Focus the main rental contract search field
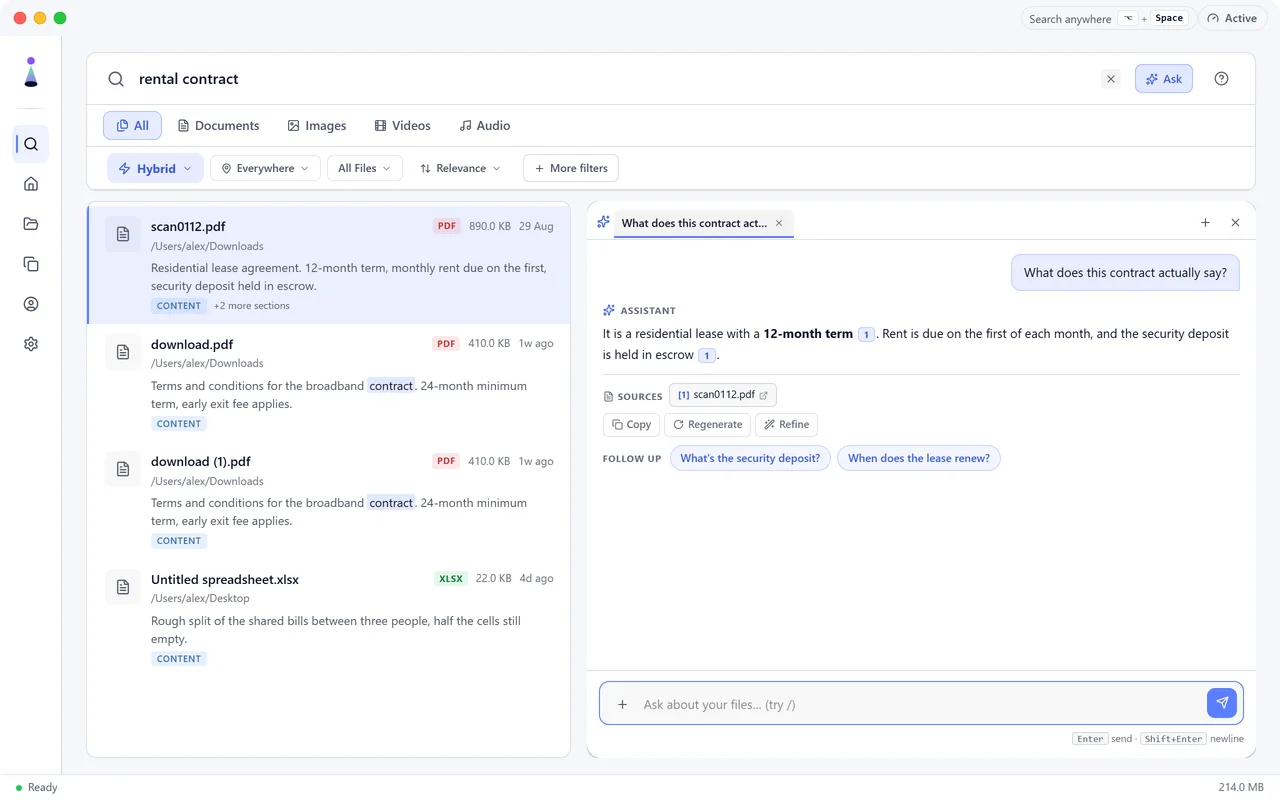1280x800 pixels. click(615, 79)
